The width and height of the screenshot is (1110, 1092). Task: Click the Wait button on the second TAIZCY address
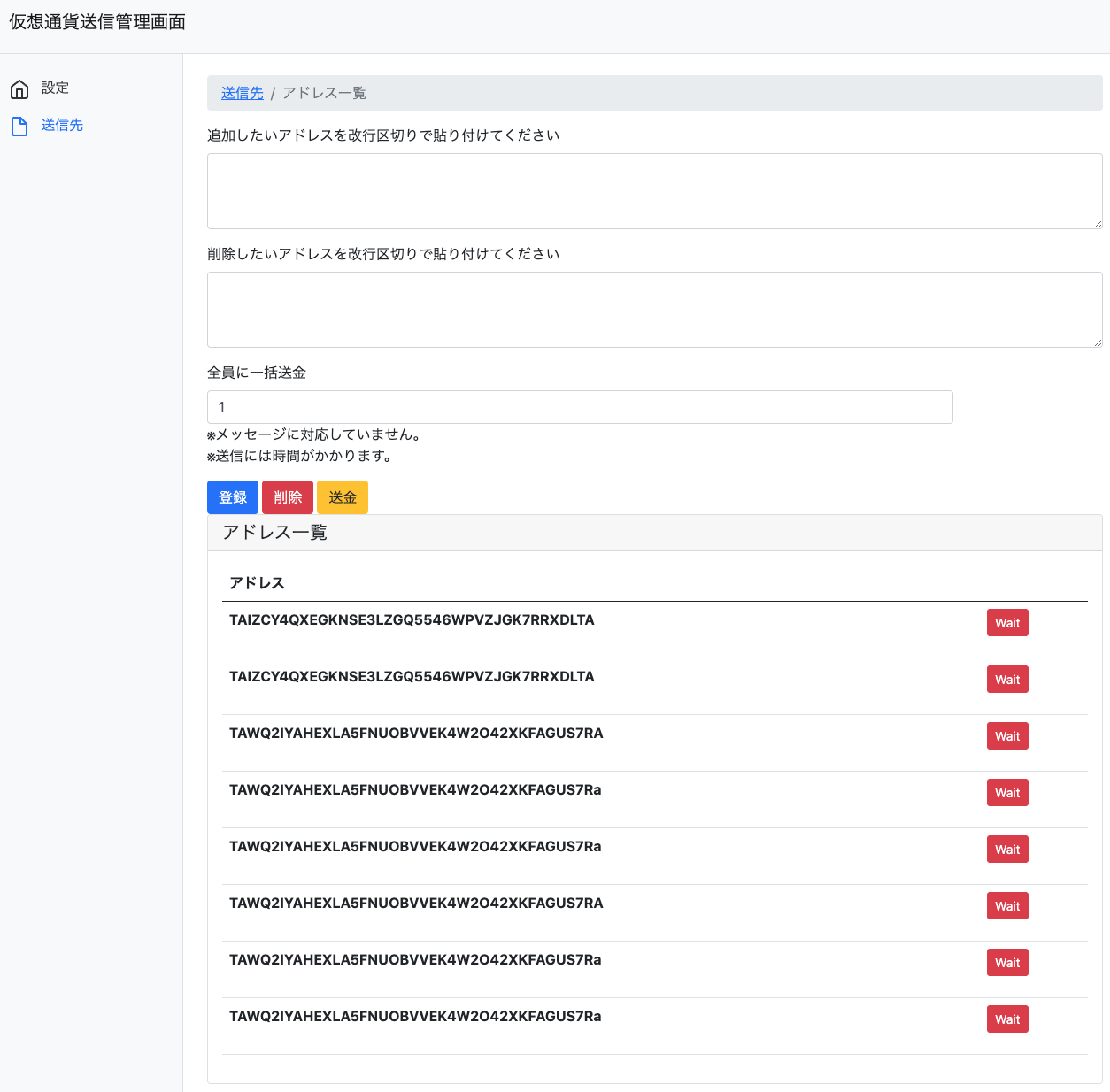pos(1006,679)
